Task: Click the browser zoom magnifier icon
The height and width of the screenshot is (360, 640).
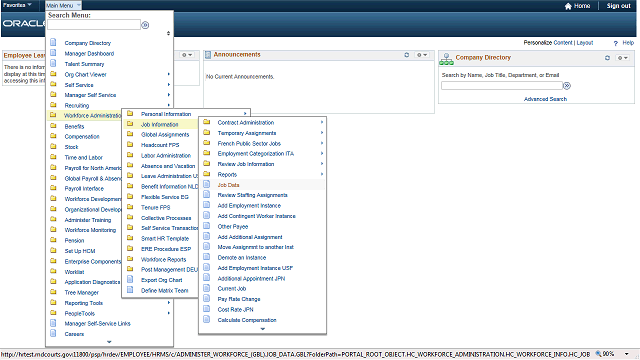Action: (598, 354)
